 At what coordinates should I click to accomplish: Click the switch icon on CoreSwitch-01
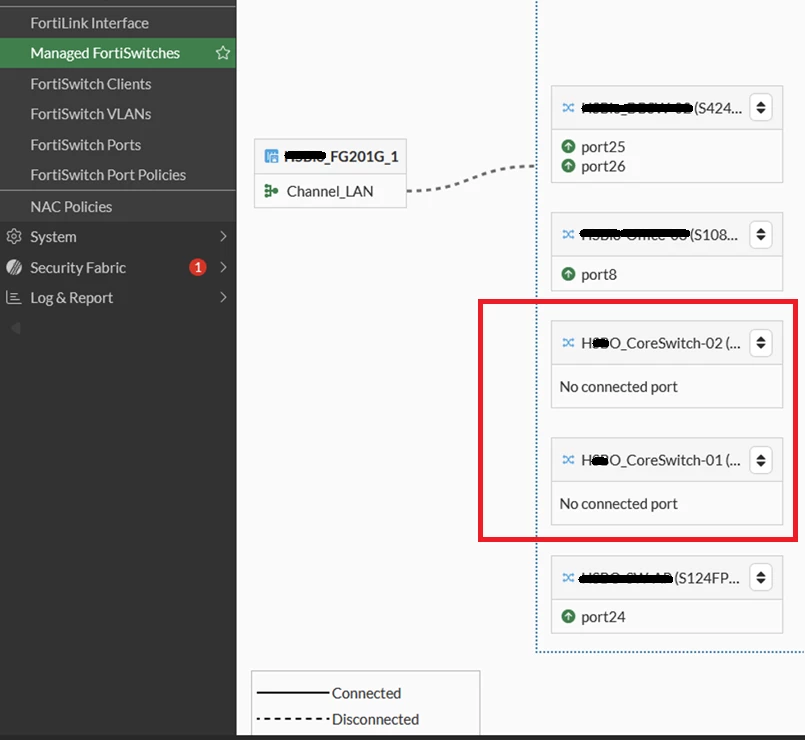point(568,460)
